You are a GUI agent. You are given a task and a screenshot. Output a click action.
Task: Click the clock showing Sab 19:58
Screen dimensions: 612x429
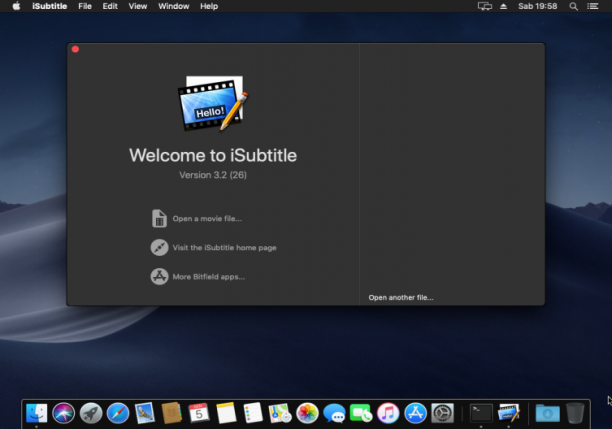pyautogui.click(x=537, y=6)
